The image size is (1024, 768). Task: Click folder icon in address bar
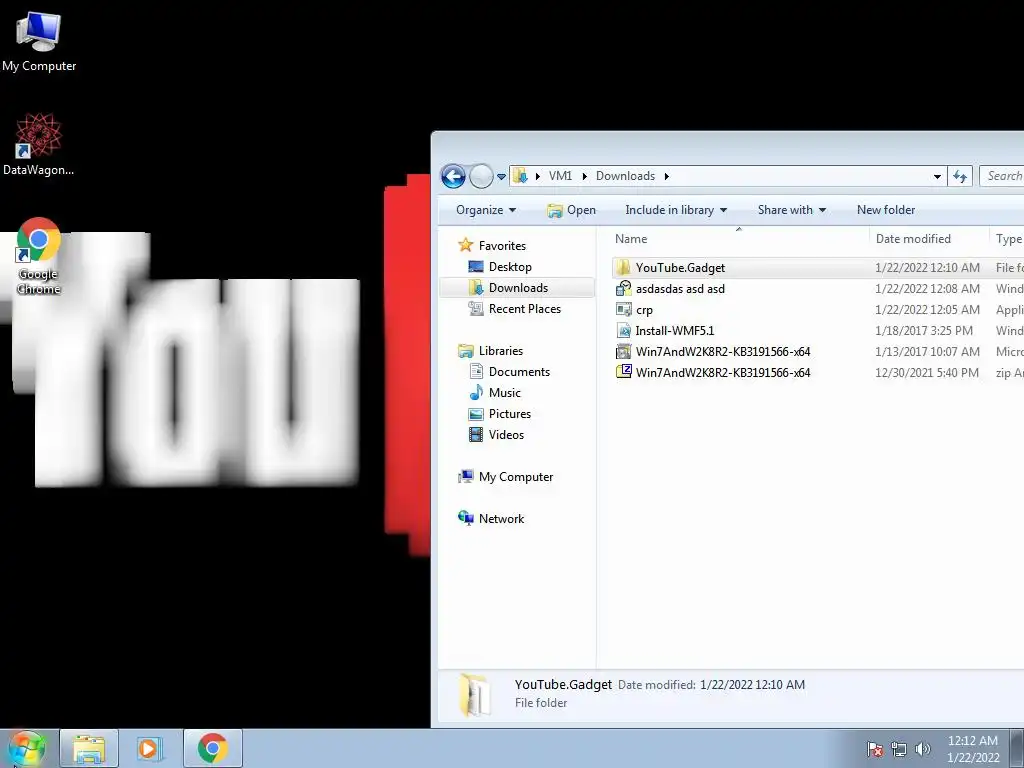pos(520,176)
